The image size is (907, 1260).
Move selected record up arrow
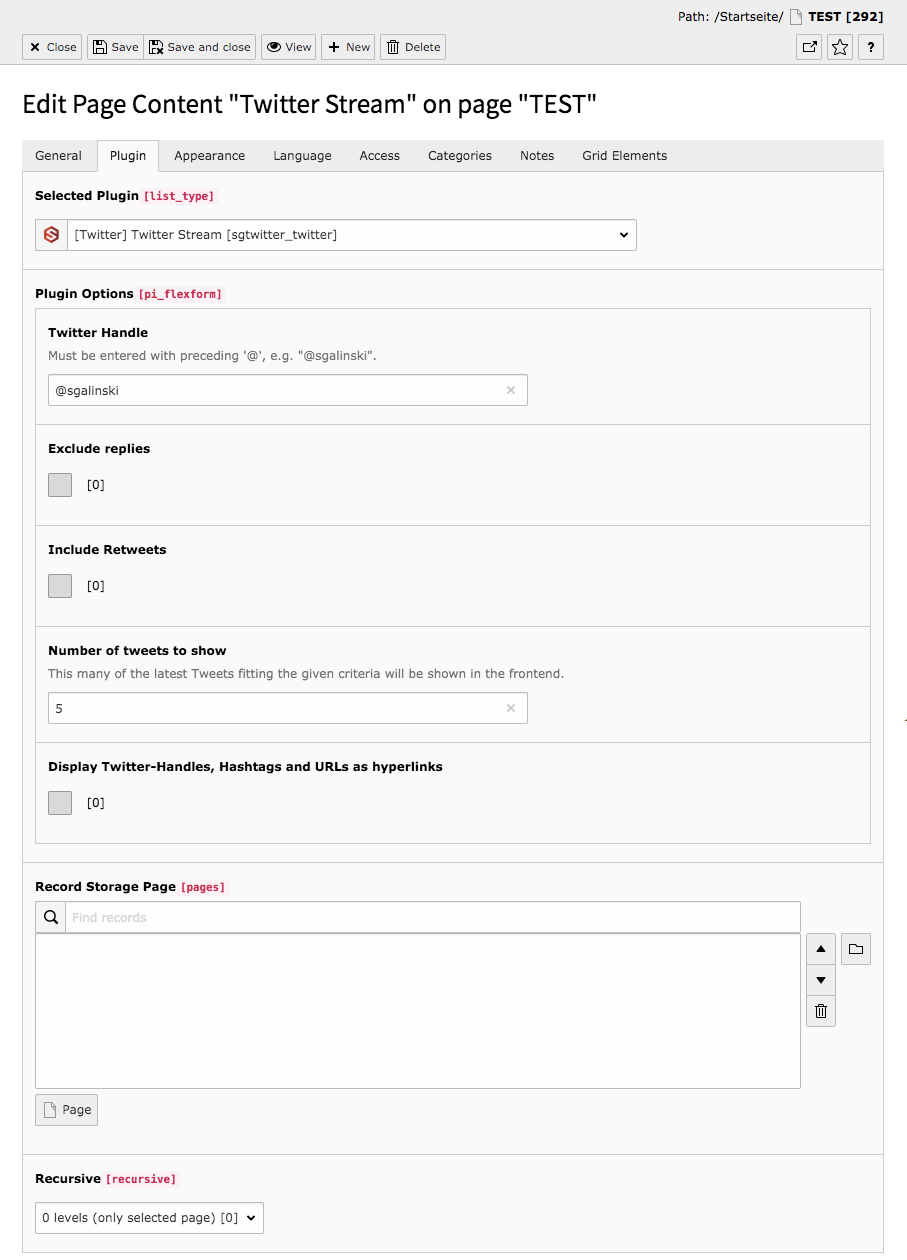(821, 949)
